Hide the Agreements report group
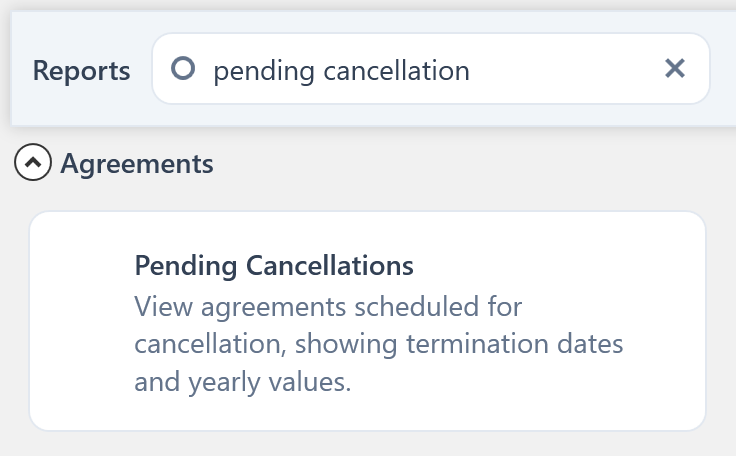This screenshot has width=736, height=456. click(33, 163)
